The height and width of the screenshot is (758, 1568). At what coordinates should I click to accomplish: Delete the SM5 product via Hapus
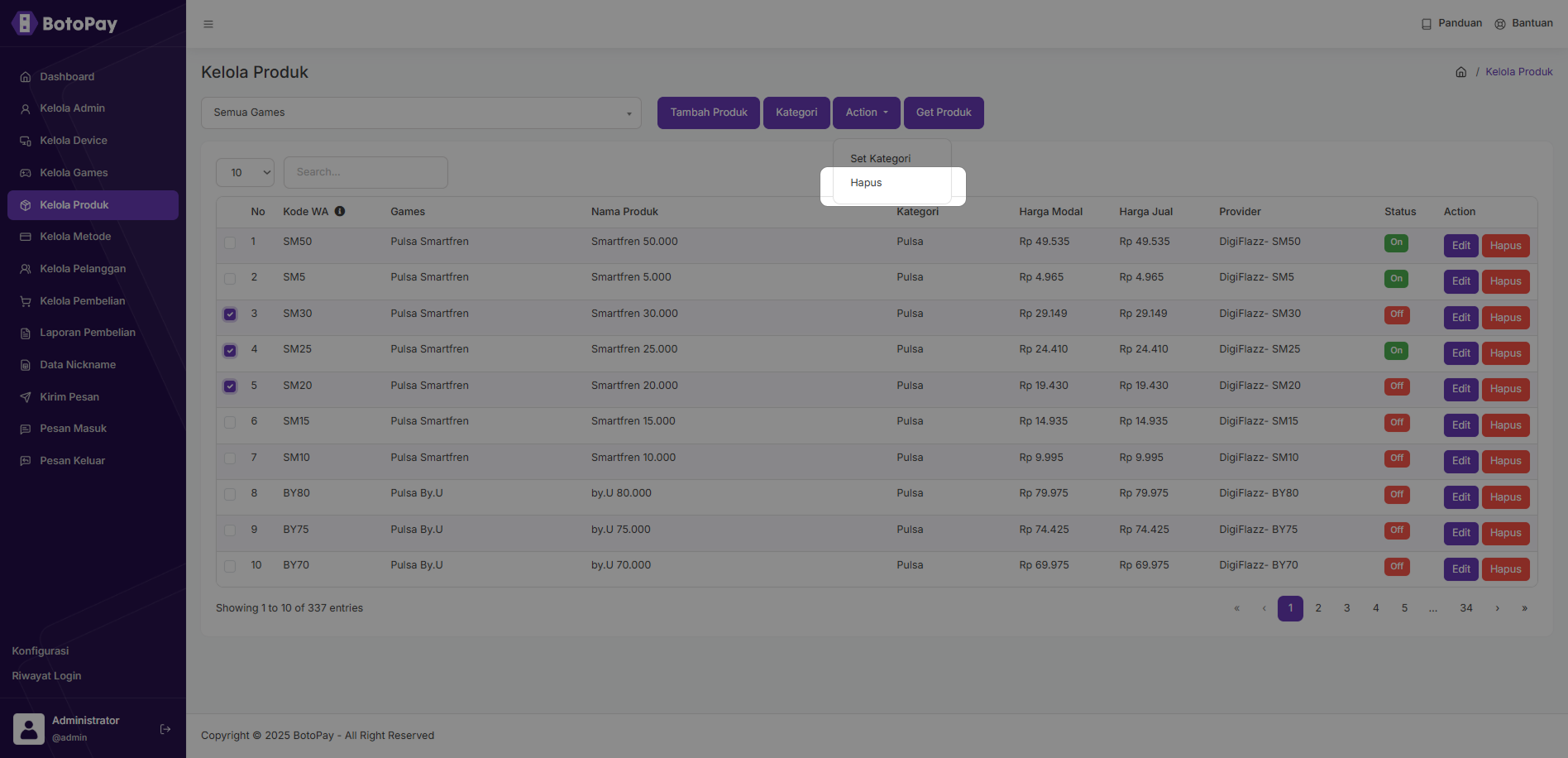[1505, 281]
